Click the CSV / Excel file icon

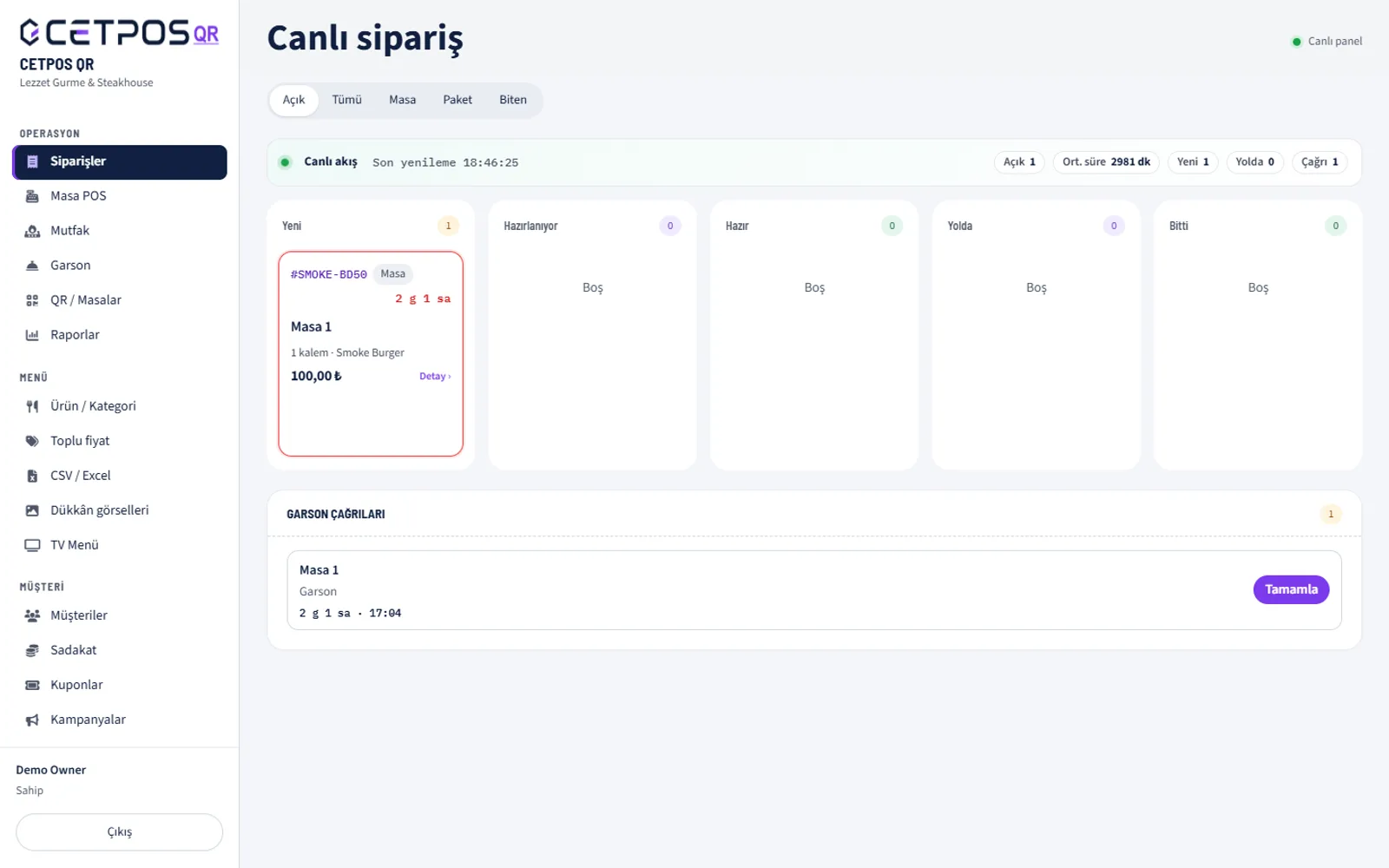coord(32,476)
